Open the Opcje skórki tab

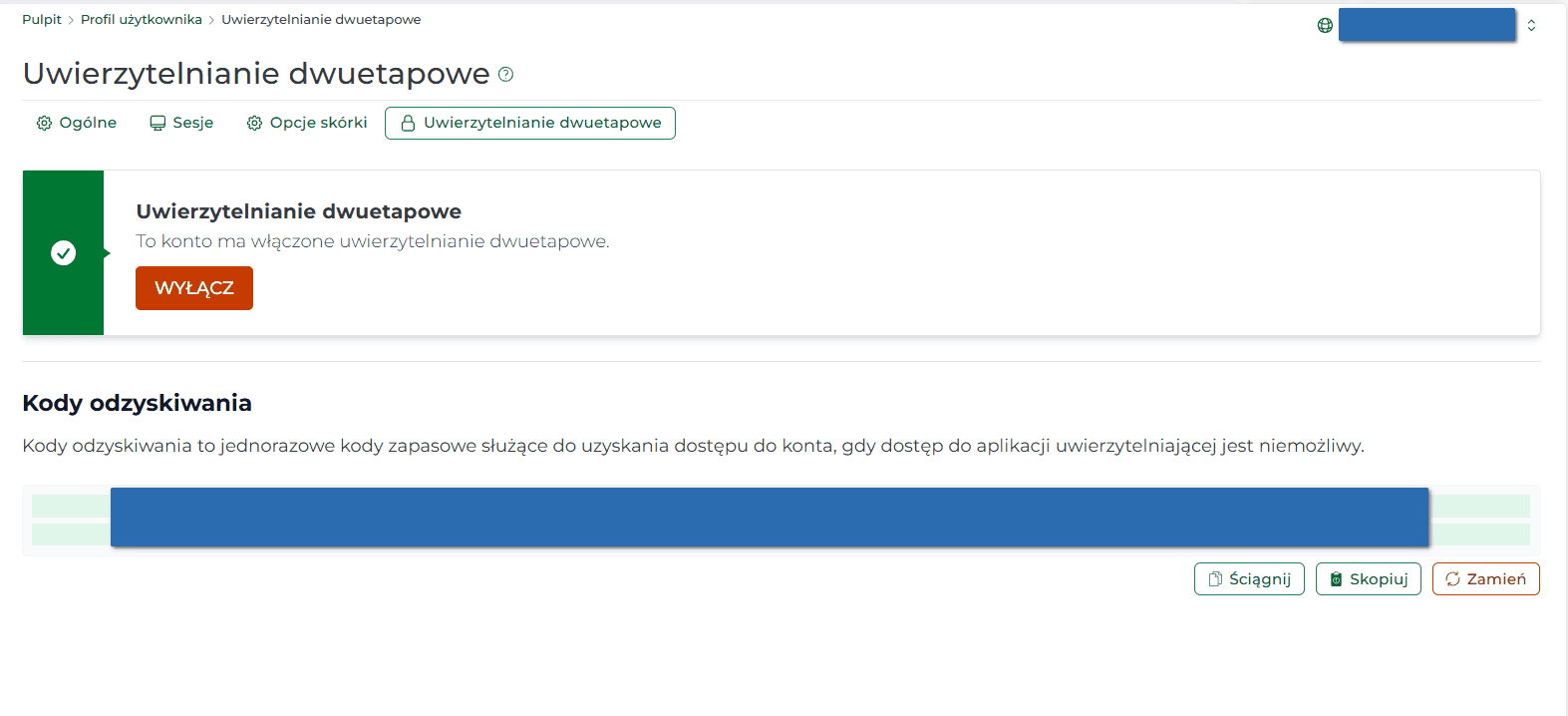[307, 123]
